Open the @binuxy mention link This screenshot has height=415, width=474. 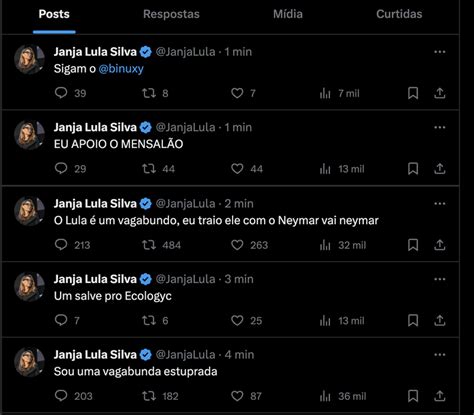[x=121, y=69]
